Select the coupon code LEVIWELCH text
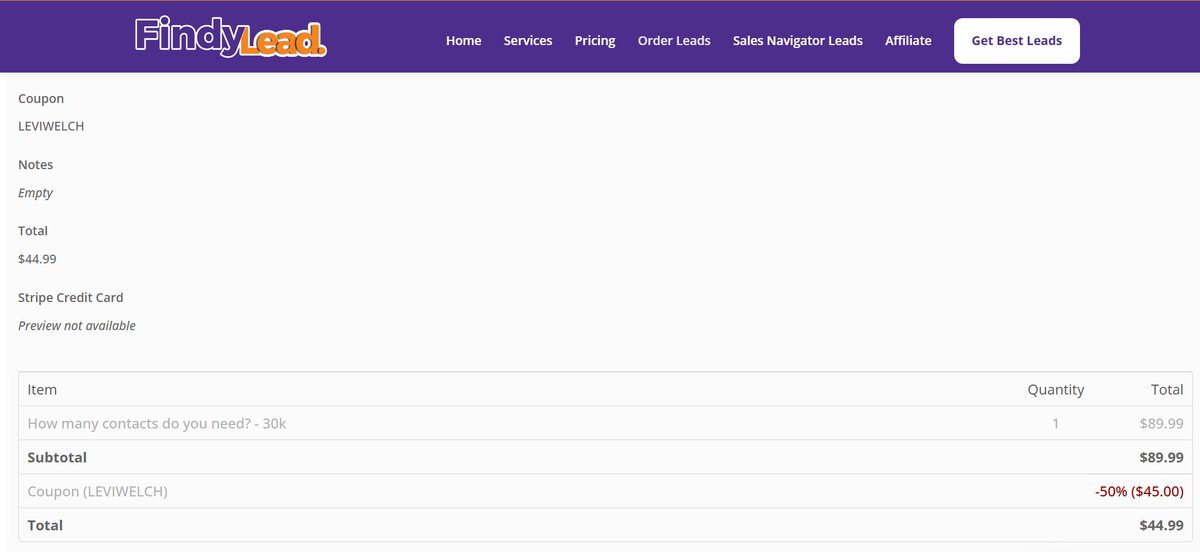 click(x=51, y=127)
